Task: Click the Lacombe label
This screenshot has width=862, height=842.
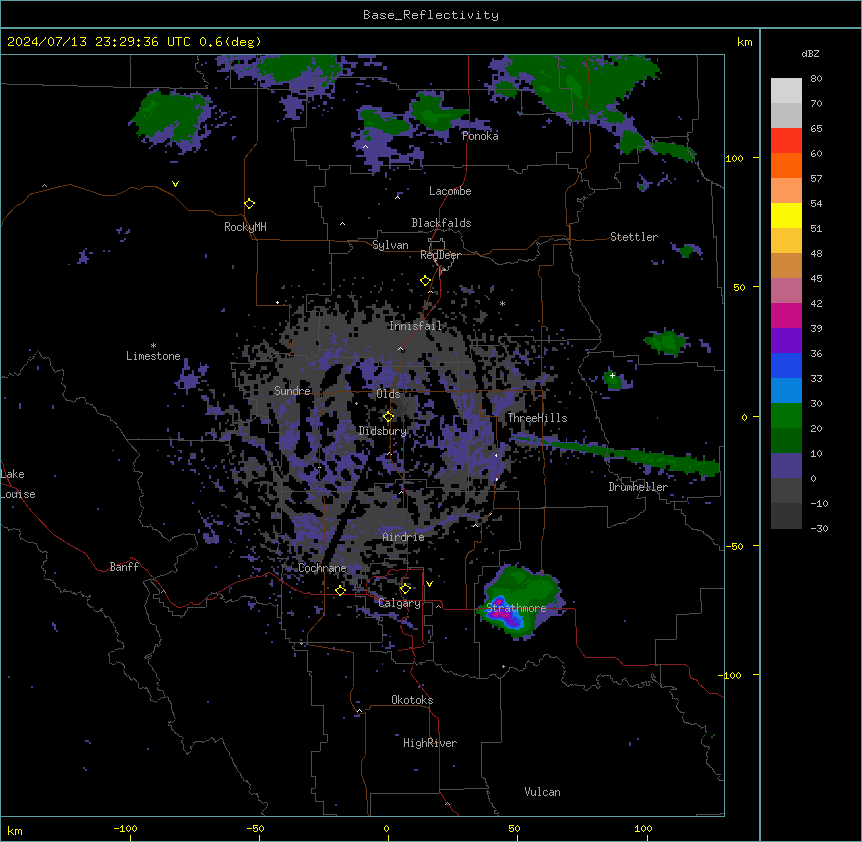Action: point(450,191)
